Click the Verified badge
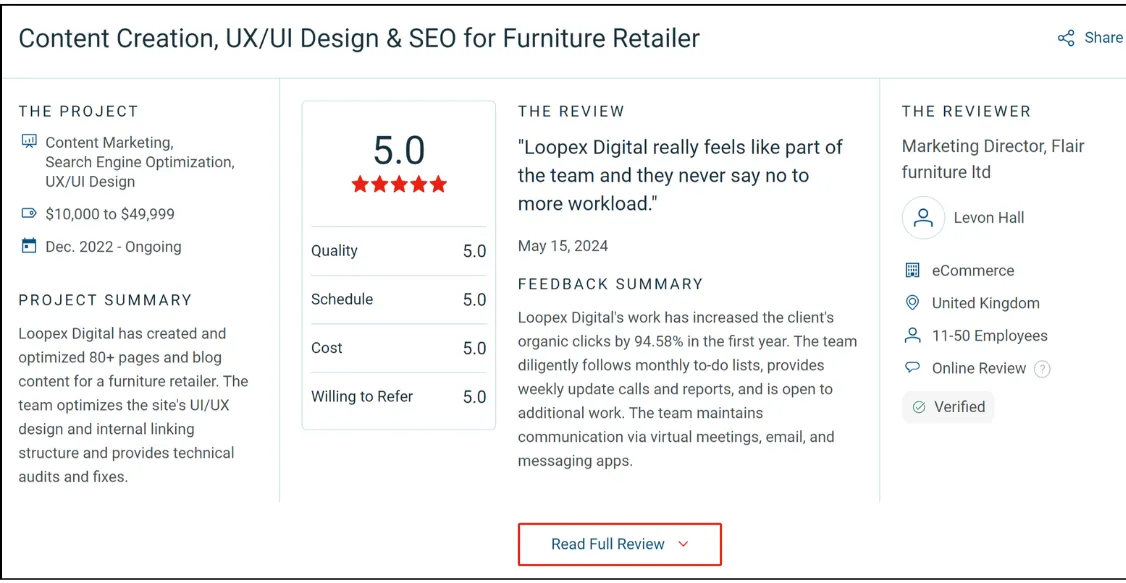 (x=948, y=407)
